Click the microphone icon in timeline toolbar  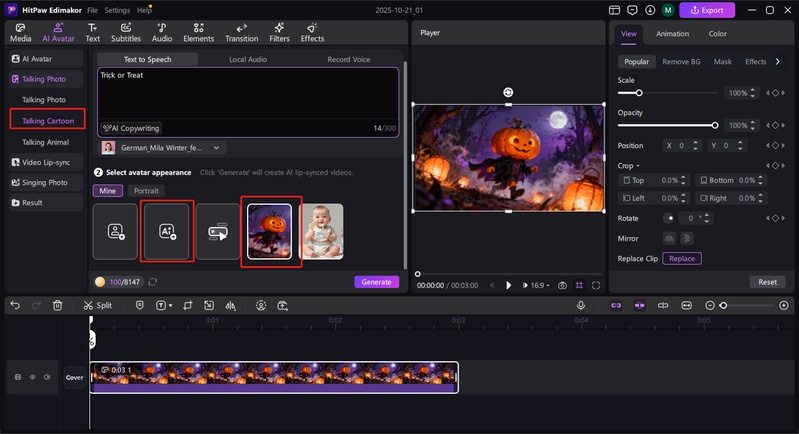click(579, 305)
